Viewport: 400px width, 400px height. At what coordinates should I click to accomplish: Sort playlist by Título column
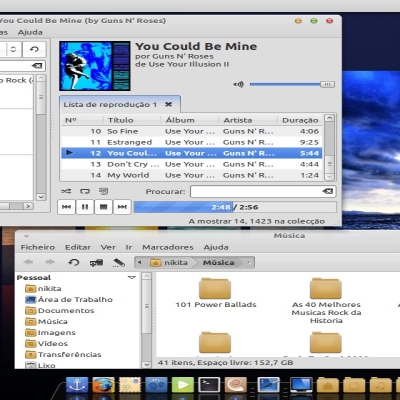[133, 120]
